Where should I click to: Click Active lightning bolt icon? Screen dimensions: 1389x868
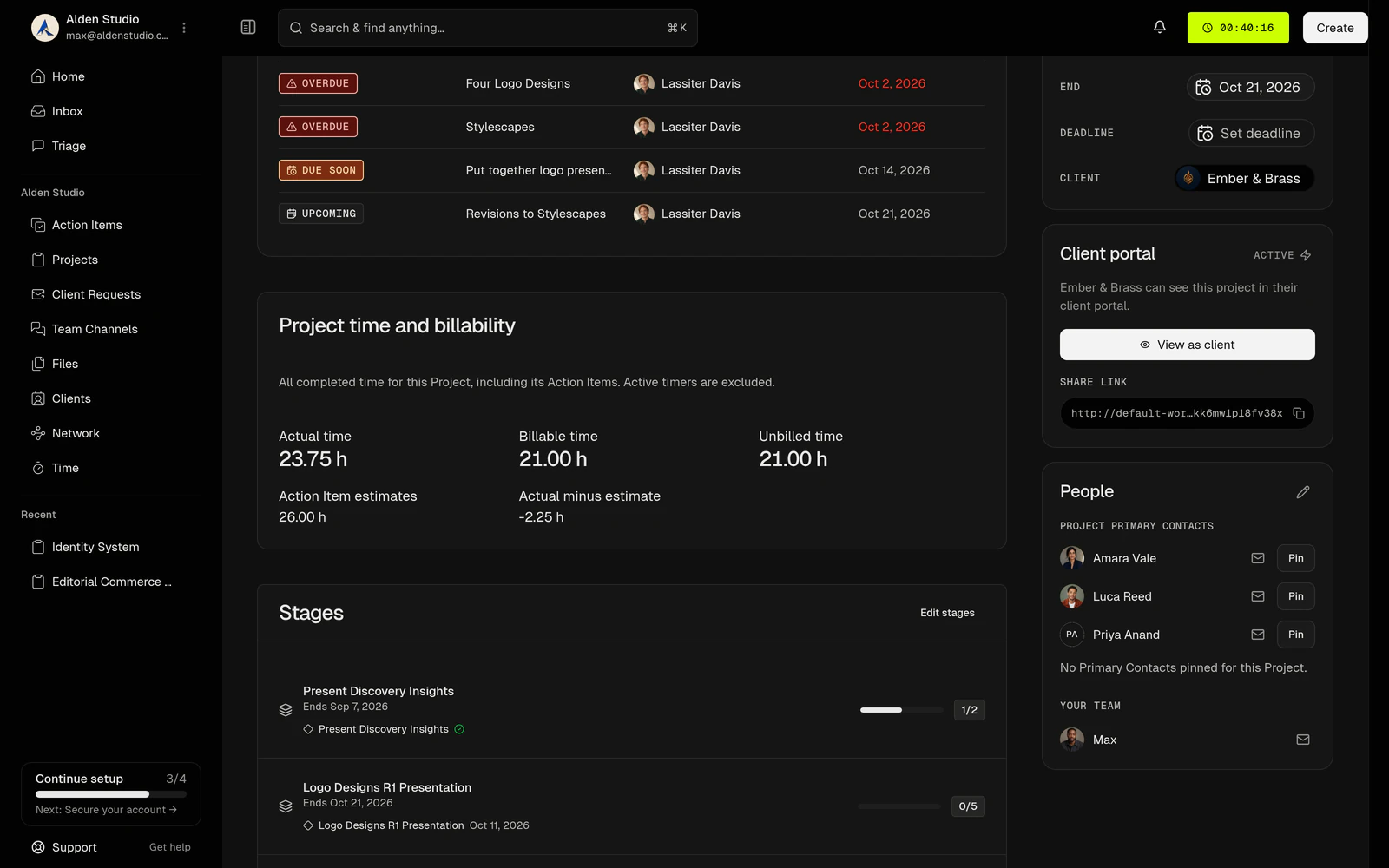click(x=1306, y=255)
